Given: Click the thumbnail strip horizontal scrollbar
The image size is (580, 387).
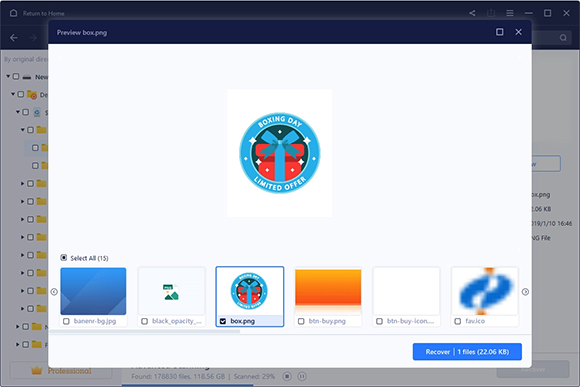Looking at the screenshot, I should pos(145,332).
